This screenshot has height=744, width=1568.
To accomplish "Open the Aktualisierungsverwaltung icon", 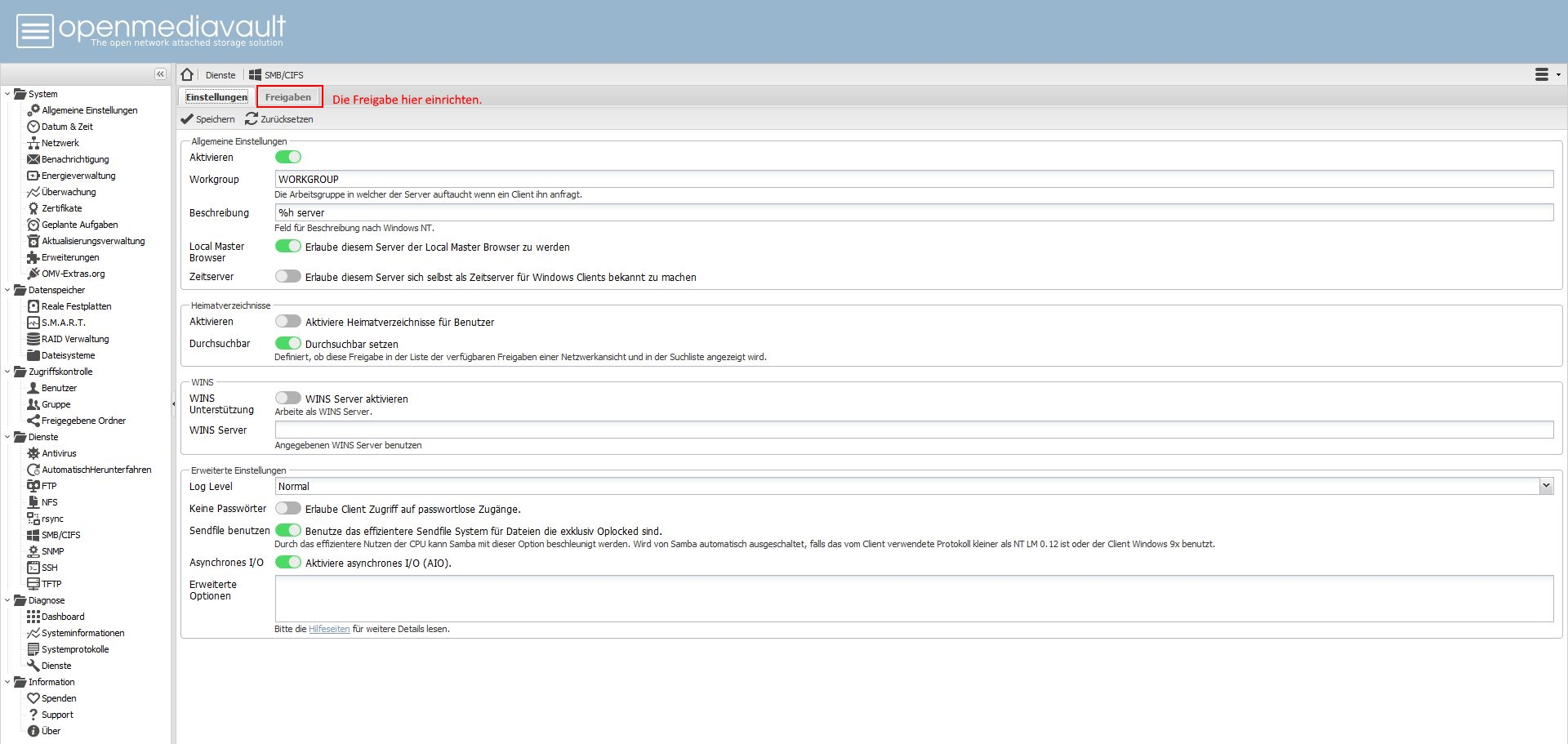I will 33,241.
